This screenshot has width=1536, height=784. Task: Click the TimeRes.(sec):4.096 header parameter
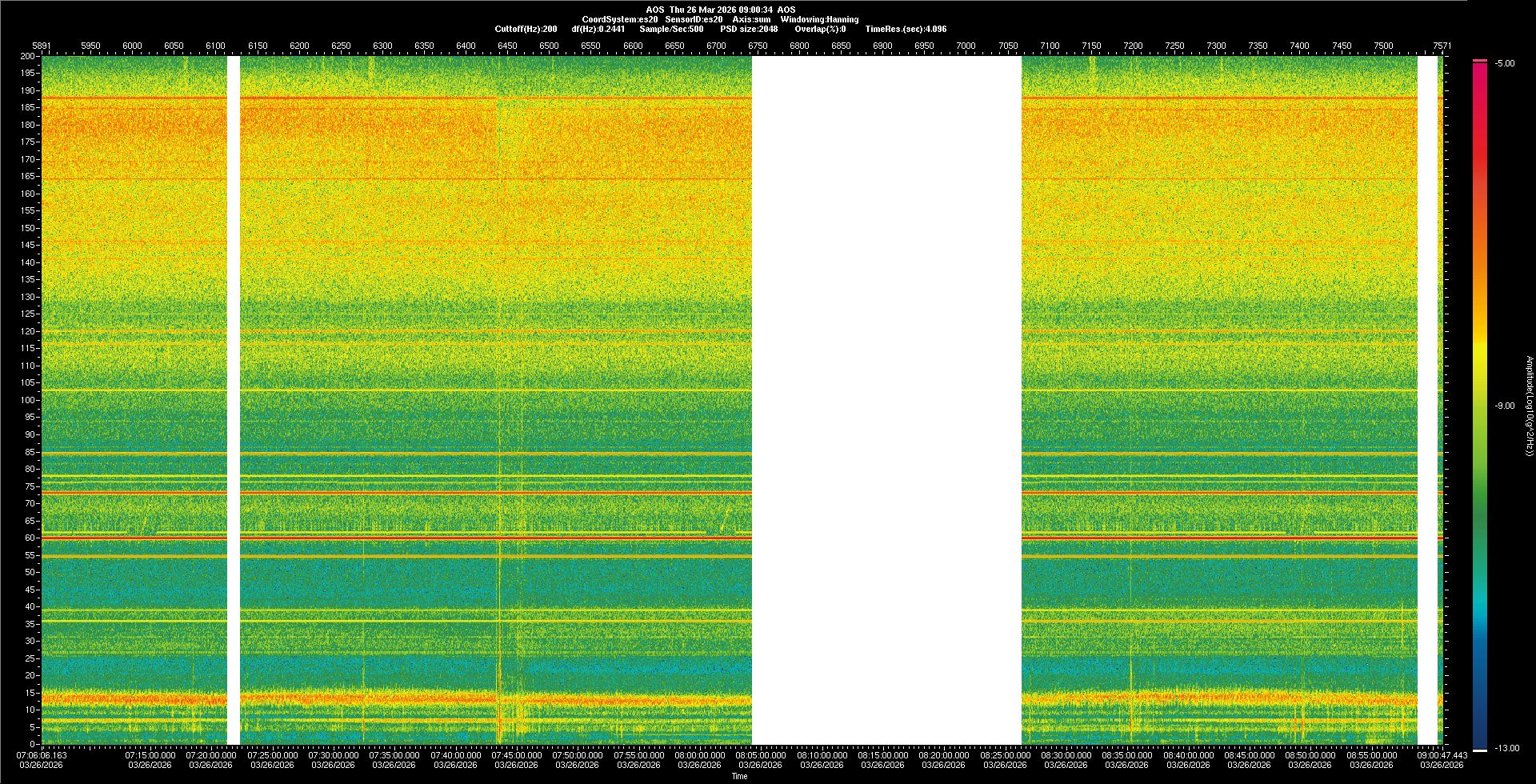click(906, 29)
